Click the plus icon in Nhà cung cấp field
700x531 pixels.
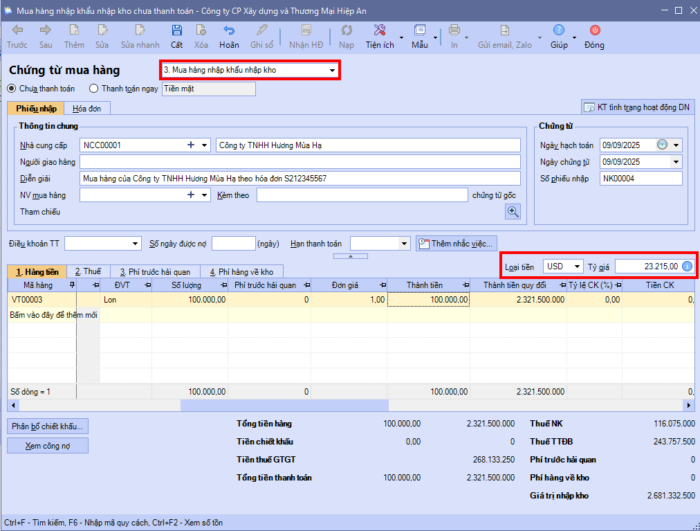(190, 145)
